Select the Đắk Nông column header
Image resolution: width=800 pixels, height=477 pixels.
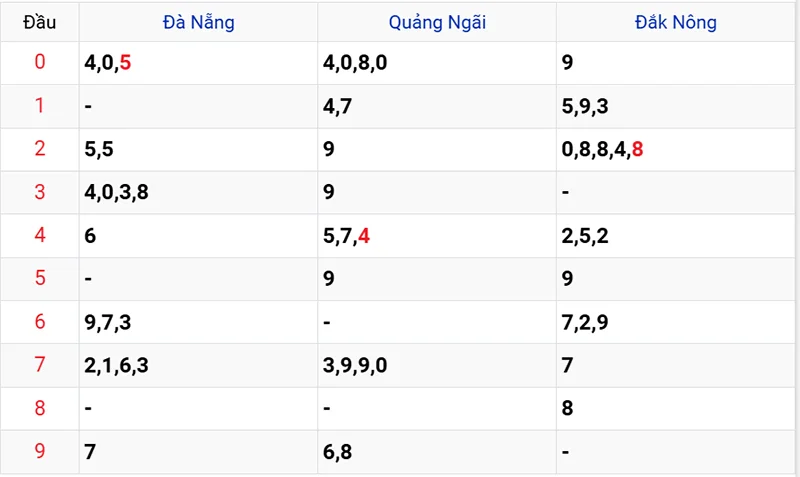[x=675, y=22]
